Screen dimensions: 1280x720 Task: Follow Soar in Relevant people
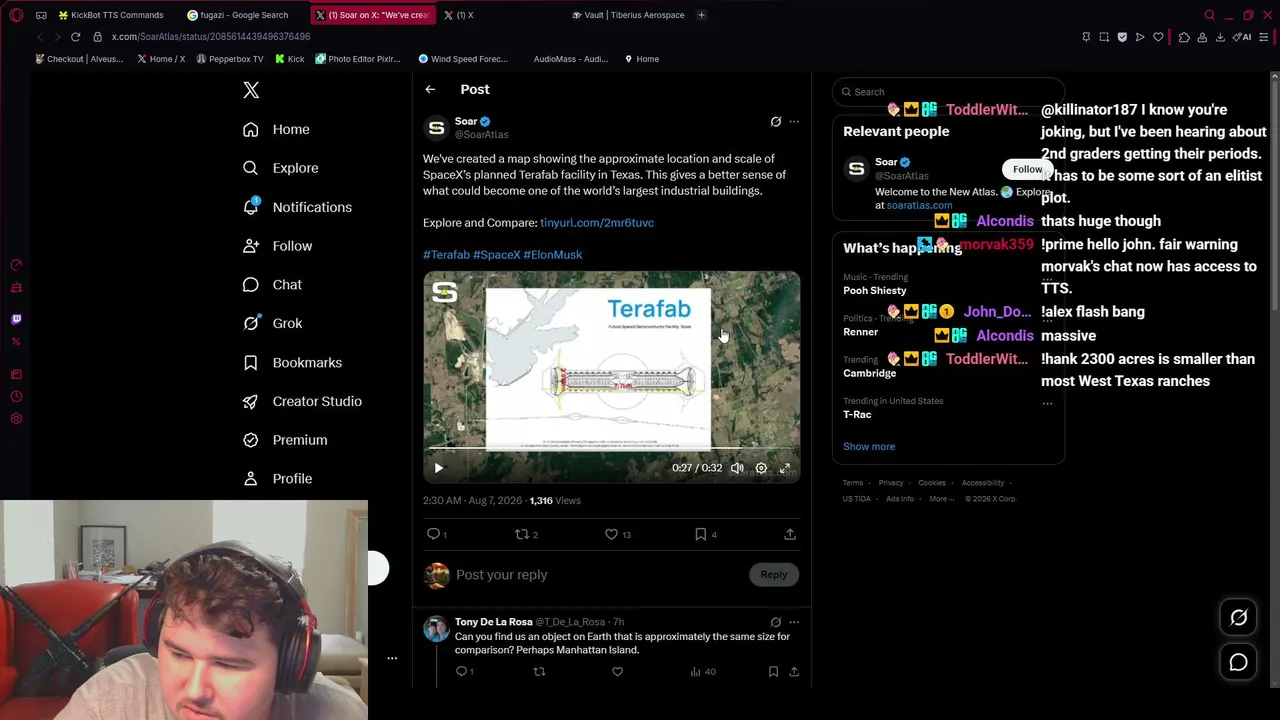tap(1027, 170)
